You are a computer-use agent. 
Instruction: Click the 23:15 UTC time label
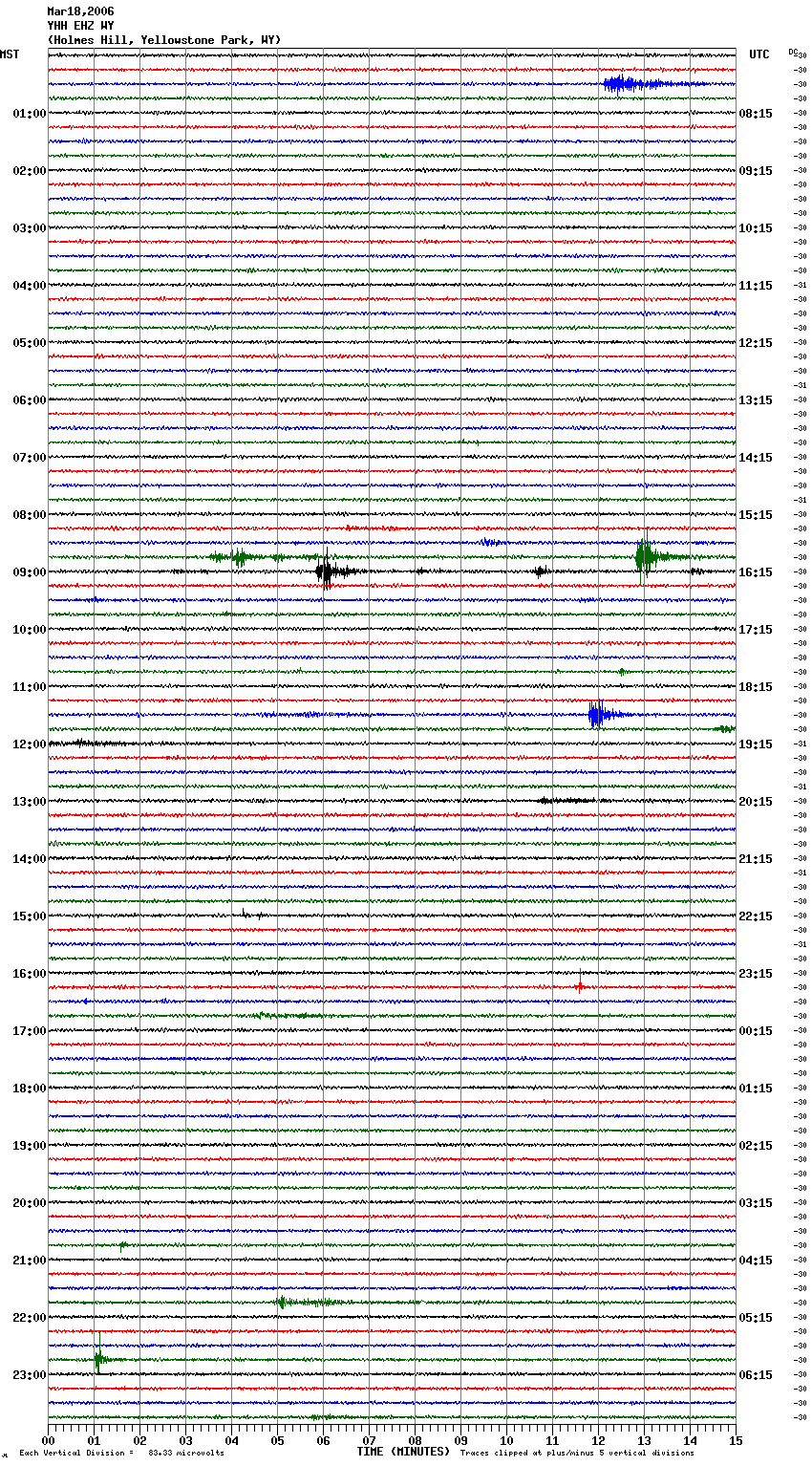point(756,974)
